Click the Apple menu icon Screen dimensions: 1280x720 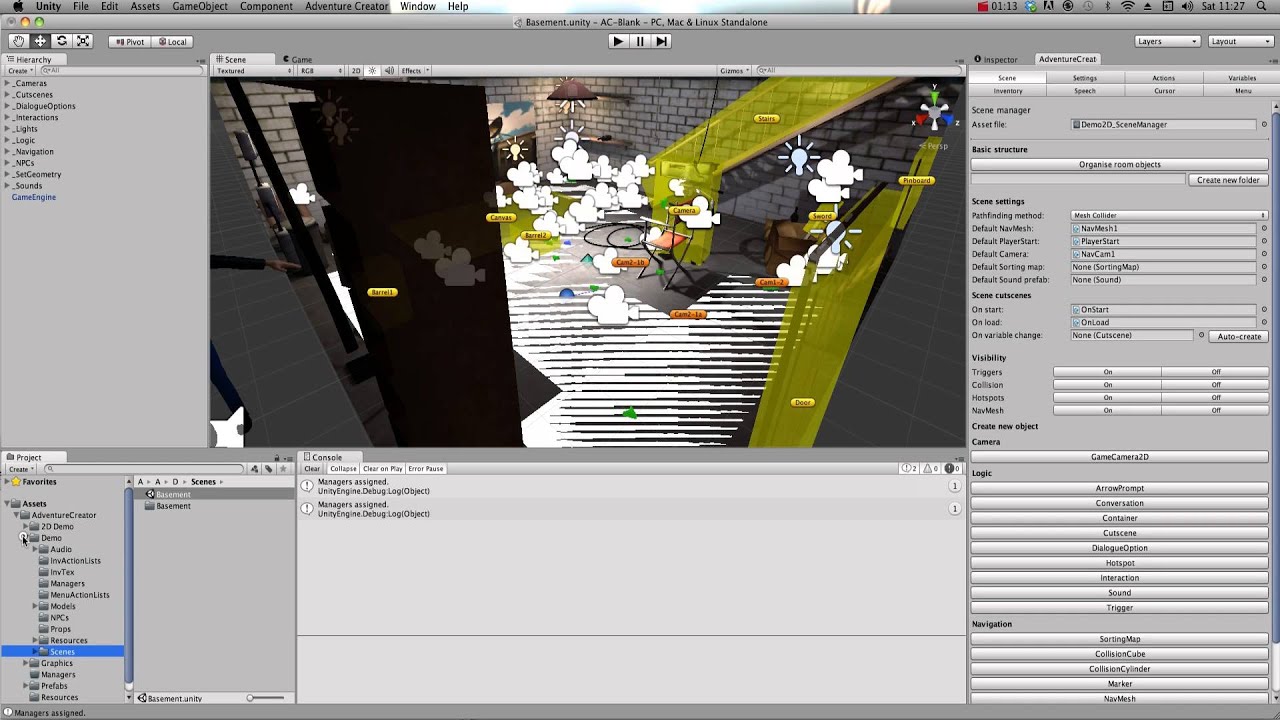coord(17,6)
